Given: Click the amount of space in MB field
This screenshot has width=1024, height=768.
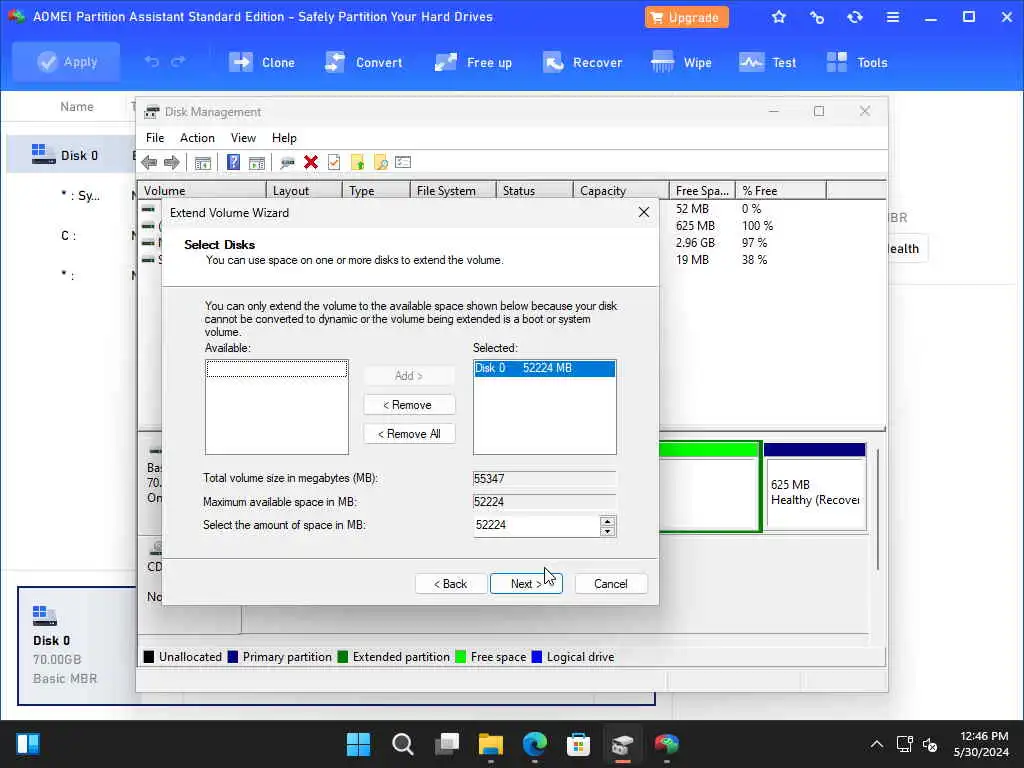Looking at the screenshot, I should tap(536, 525).
